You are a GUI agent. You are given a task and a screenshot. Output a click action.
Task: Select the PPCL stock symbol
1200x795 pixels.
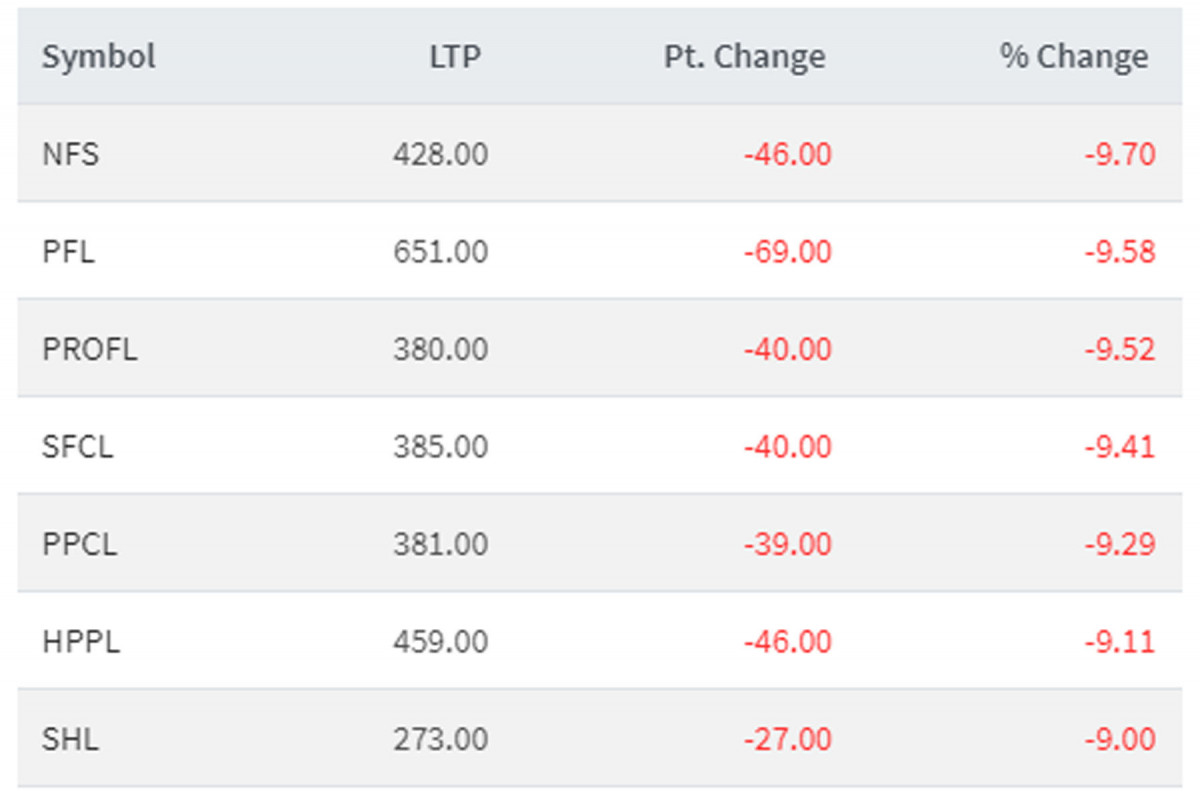[x=79, y=544]
